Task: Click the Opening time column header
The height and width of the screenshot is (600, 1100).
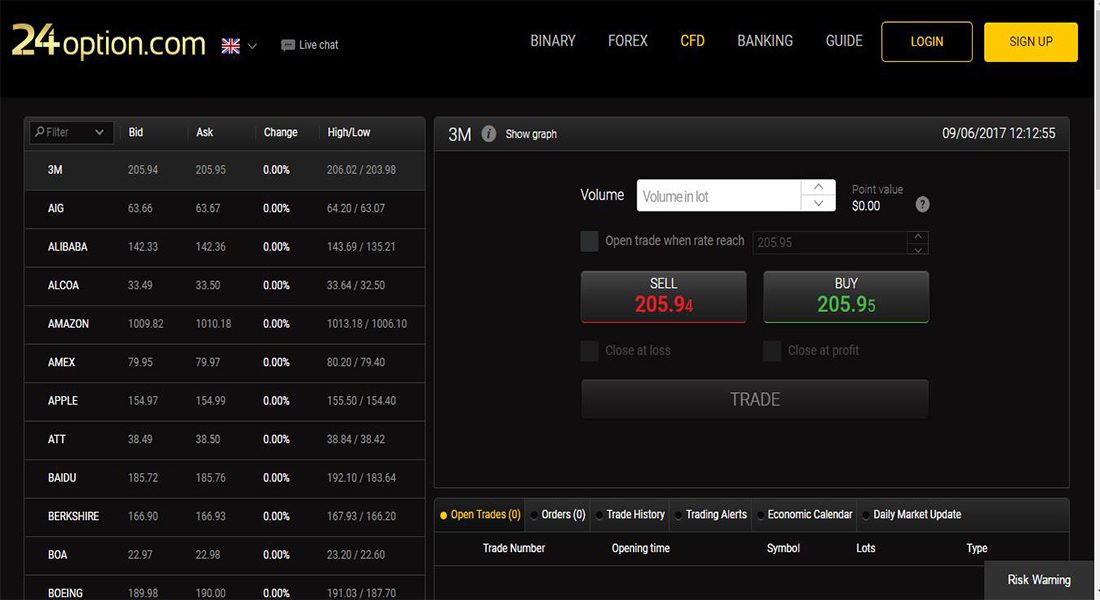Action: click(x=640, y=548)
